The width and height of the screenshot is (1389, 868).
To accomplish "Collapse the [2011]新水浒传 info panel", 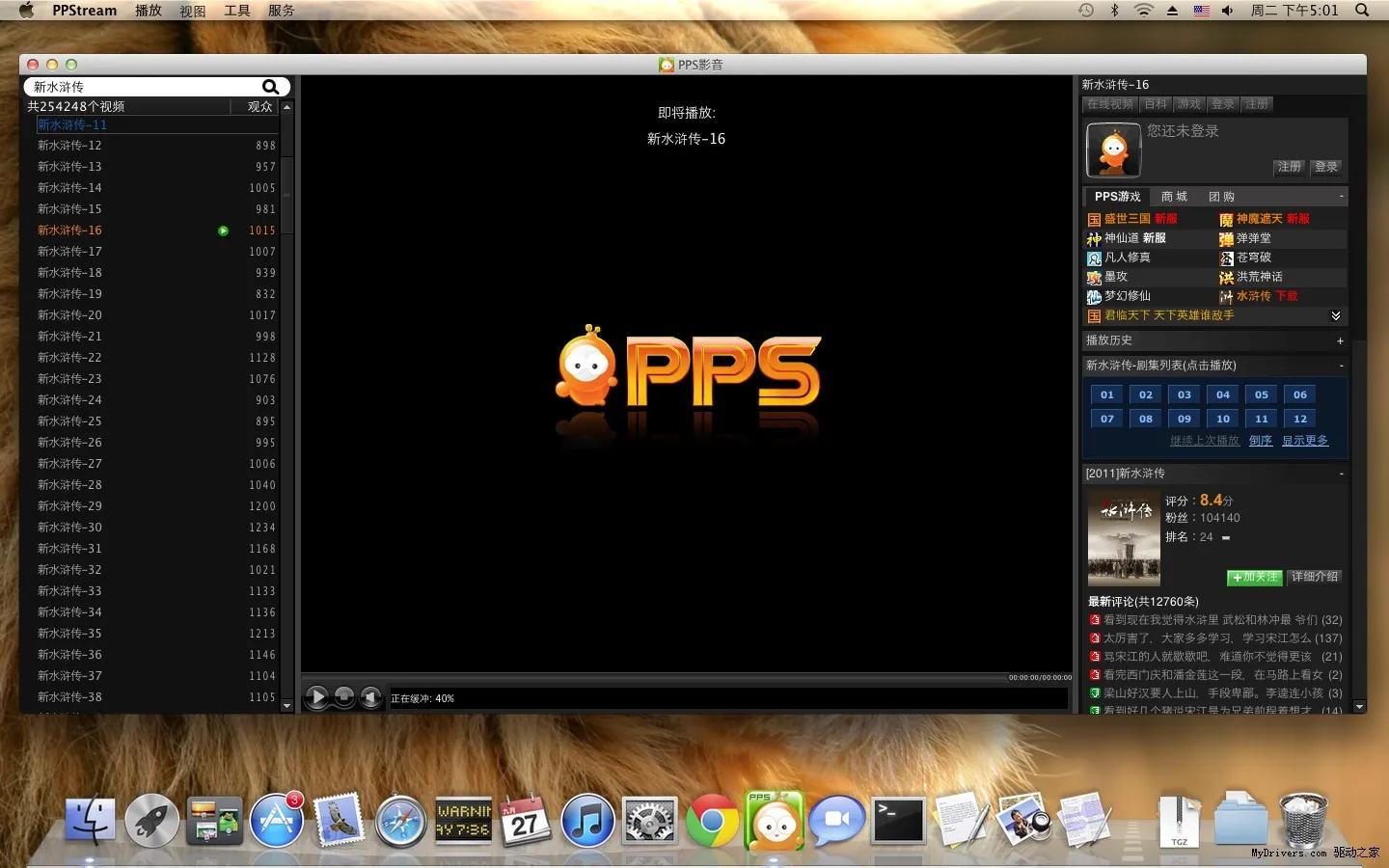I will 1341,474.
